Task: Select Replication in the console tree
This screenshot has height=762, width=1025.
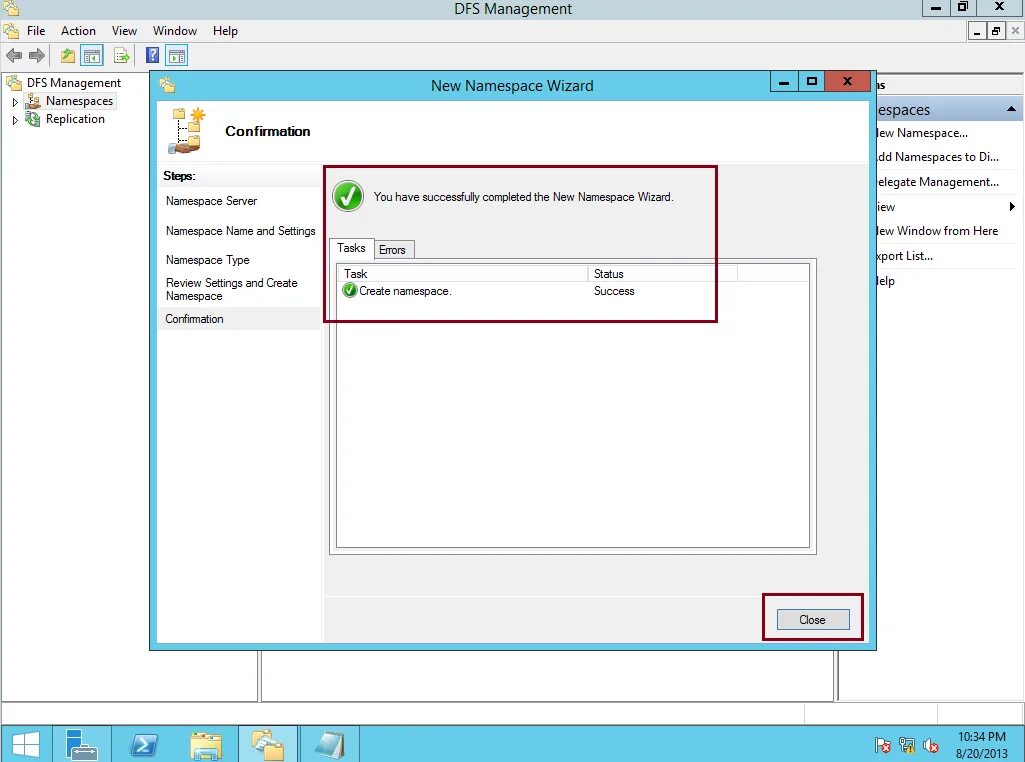Action: (75, 119)
